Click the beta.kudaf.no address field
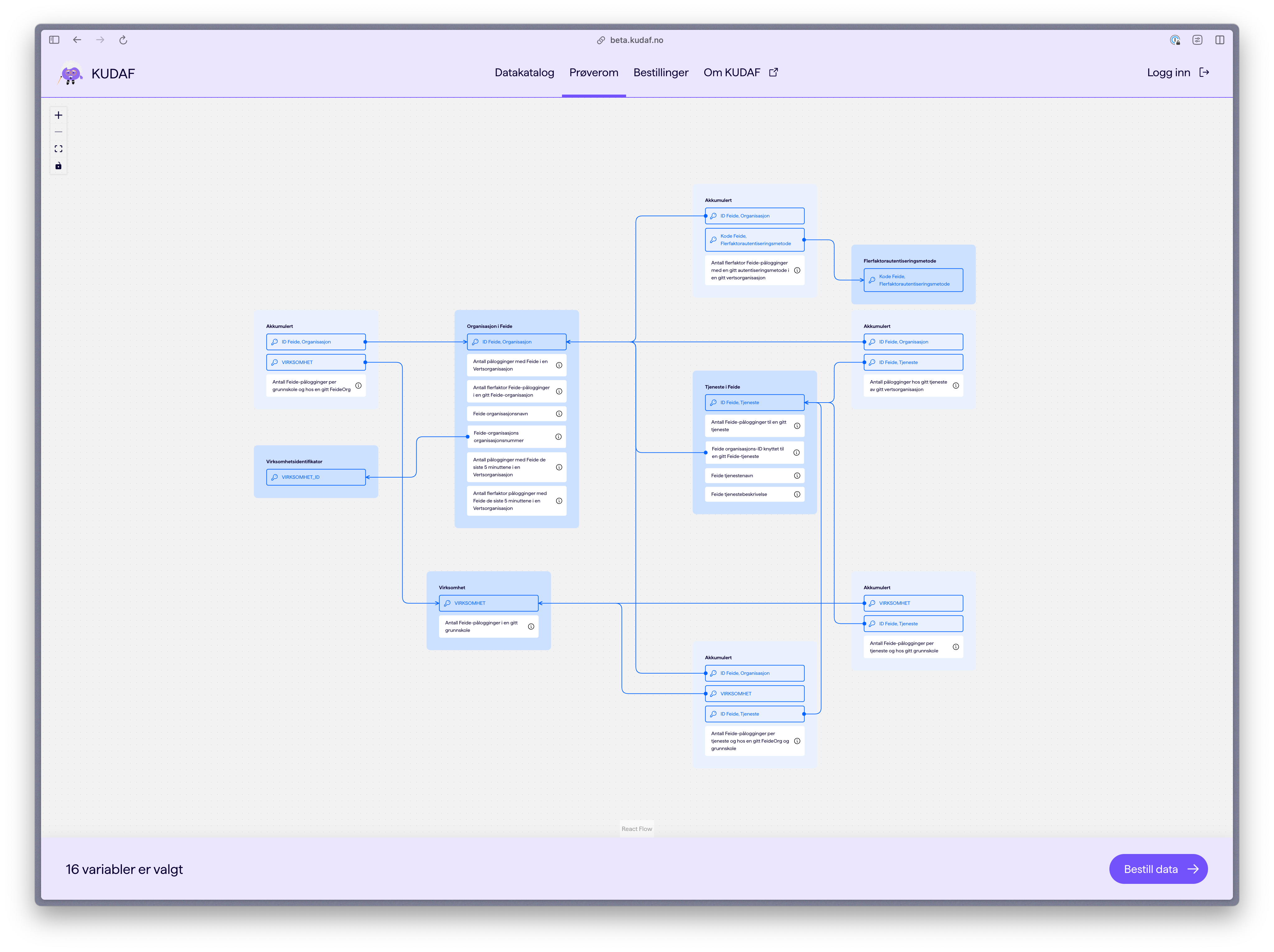Image resolution: width=1274 pixels, height=952 pixels. pos(636,40)
